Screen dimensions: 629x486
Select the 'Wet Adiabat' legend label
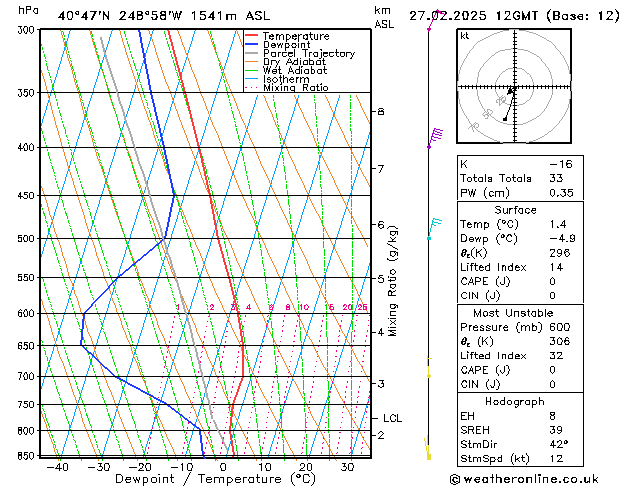pyautogui.click(x=295, y=70)
